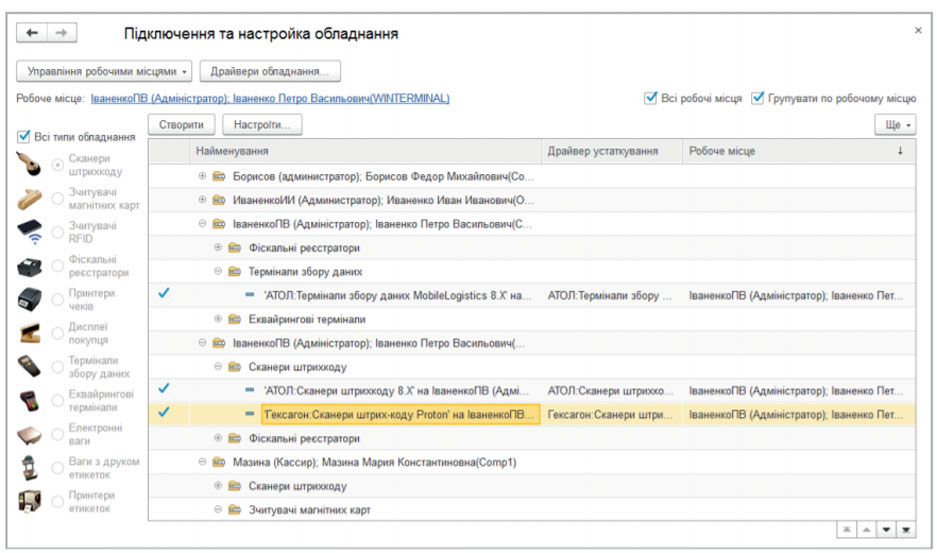Screen dimensions: 937x553
Task: Open the ІваненкоПВ (Адміністратор) workplace link
Action: coord(270,99)
